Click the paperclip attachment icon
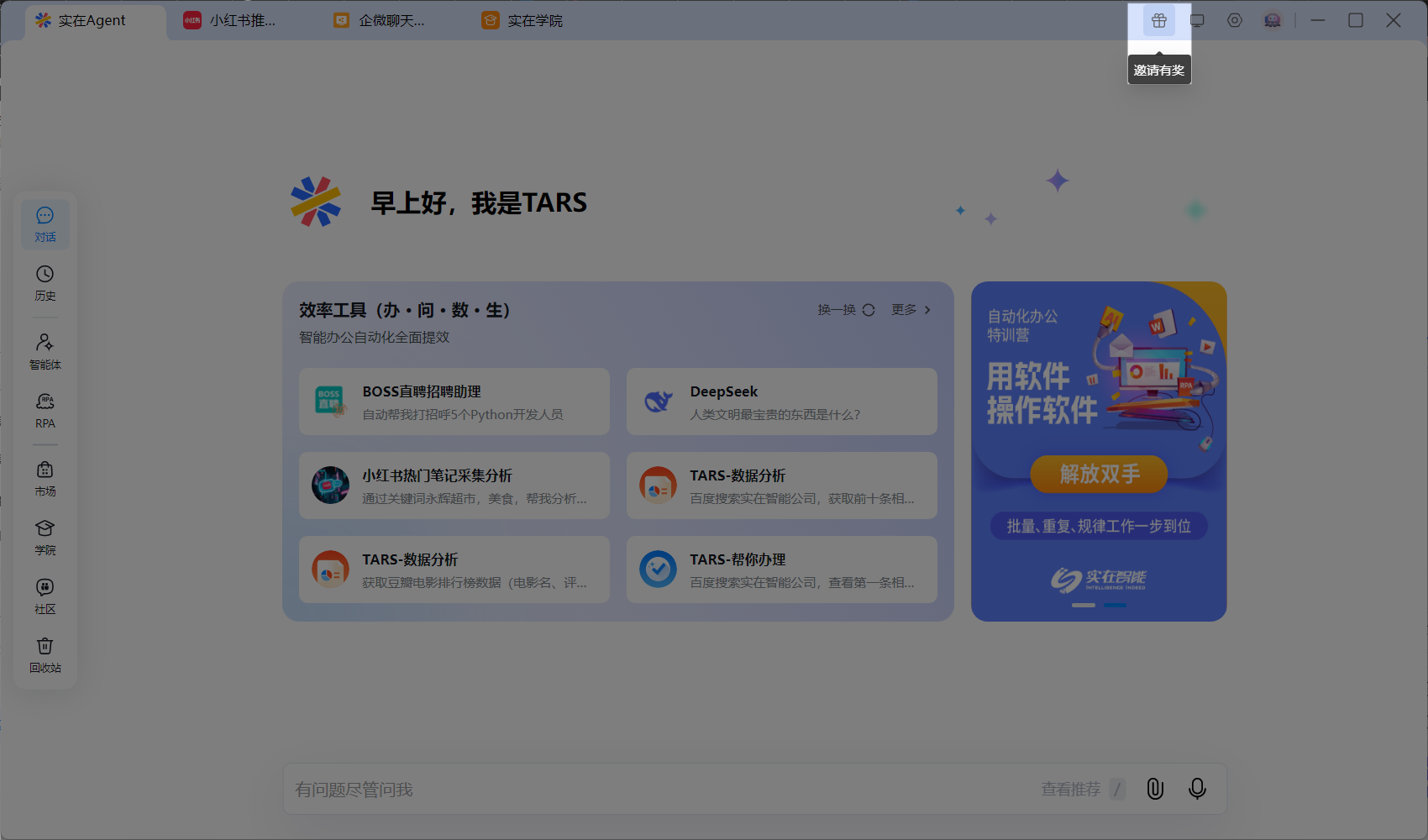Screen dimensions: 1428x840 (x=1156, y=789)
